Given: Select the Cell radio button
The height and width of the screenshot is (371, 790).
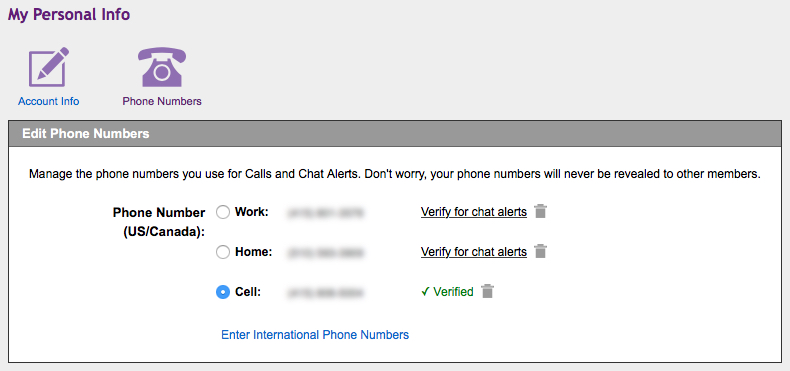Looking at the screenshot, I should (223, 292).
